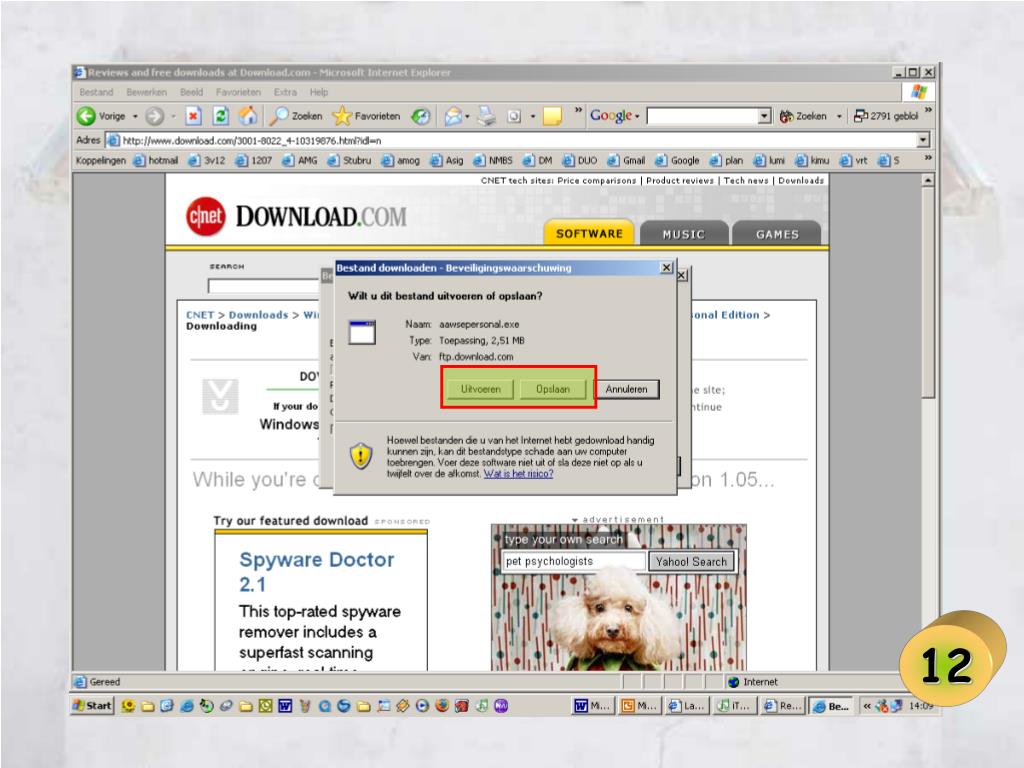Open the Spyware Doctor 2.1 link
The width and height of the screenshot is (1024, 768).
point(317,571)
